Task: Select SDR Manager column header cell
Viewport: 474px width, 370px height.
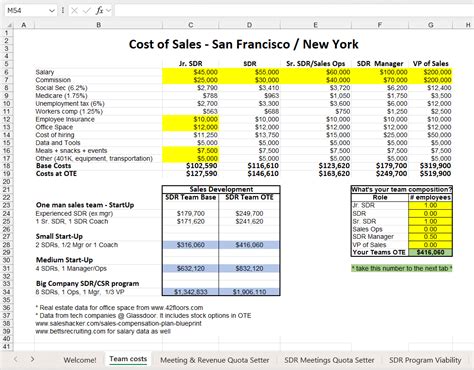Action: pyautogui.click(x=380, y=64)
